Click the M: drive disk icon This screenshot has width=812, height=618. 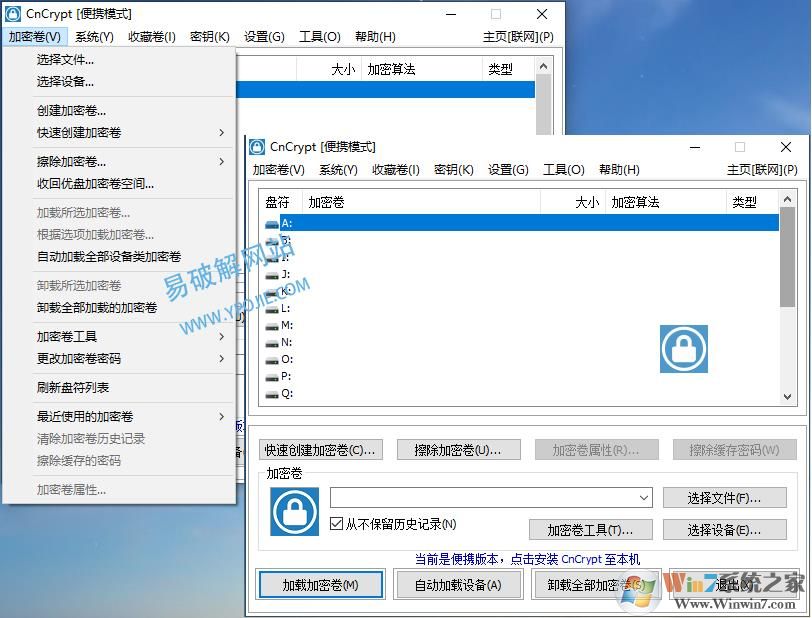(270, 324)
